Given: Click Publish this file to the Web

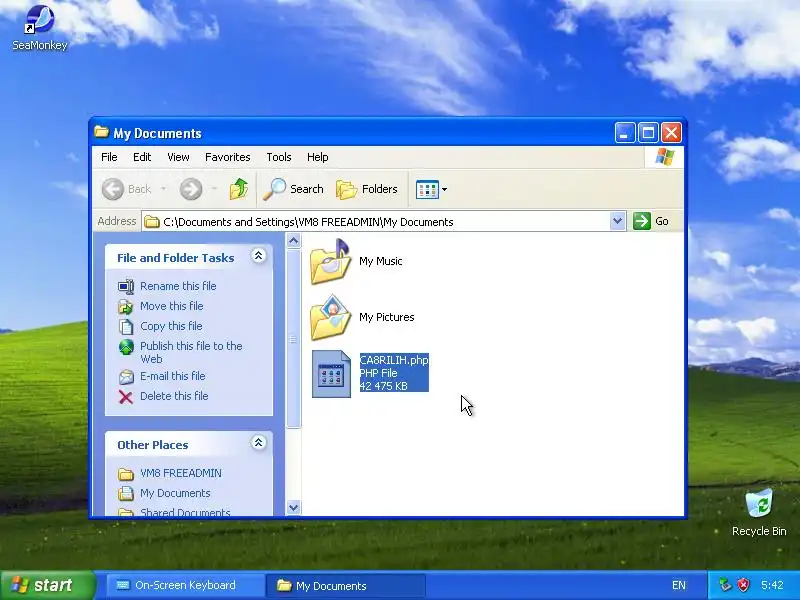Looking at the screenshot, I should point(191,353).
